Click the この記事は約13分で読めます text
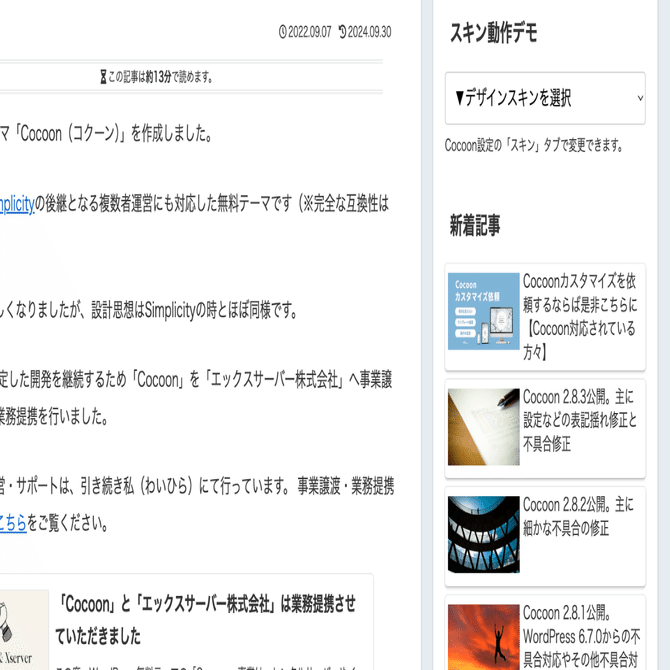 [x=160, y=77]
